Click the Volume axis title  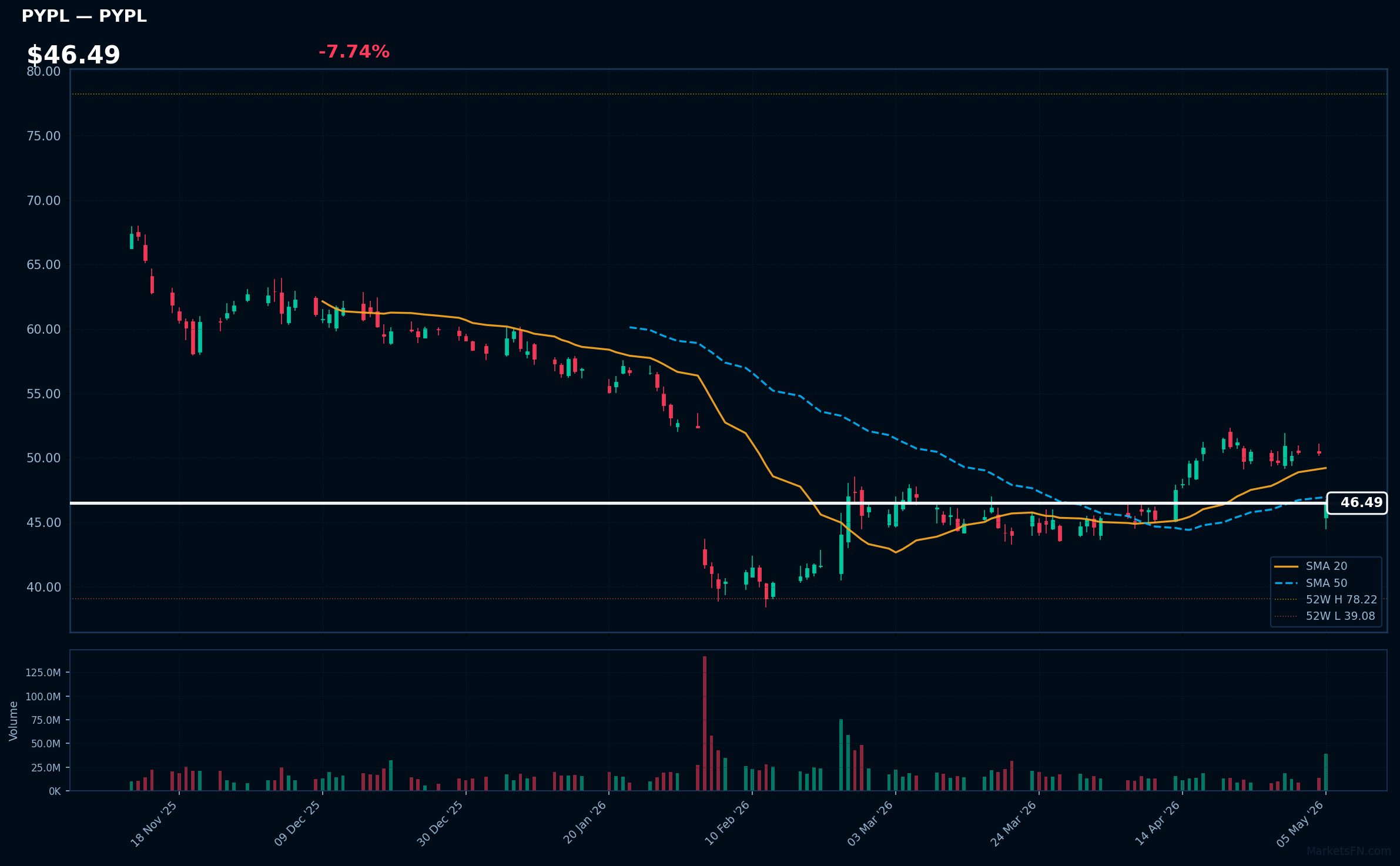(14, 721)
